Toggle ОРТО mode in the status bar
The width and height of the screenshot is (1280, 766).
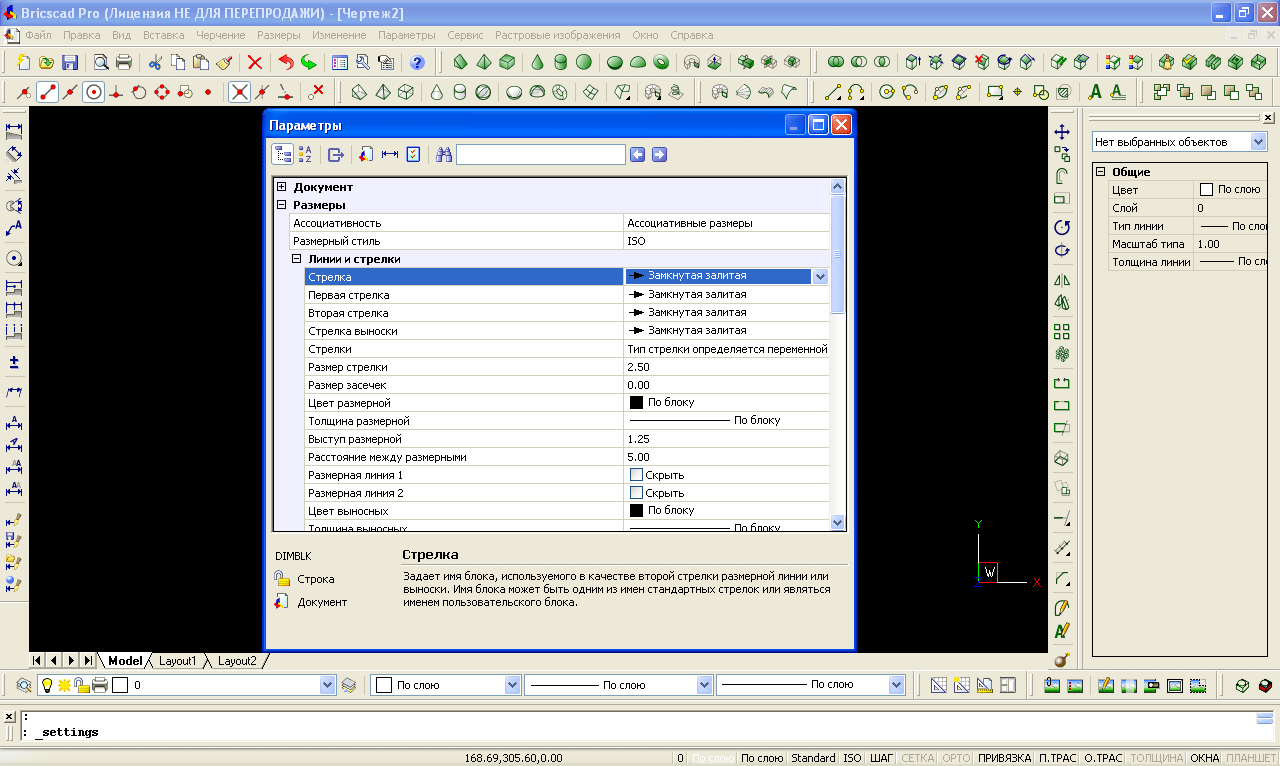956,758
